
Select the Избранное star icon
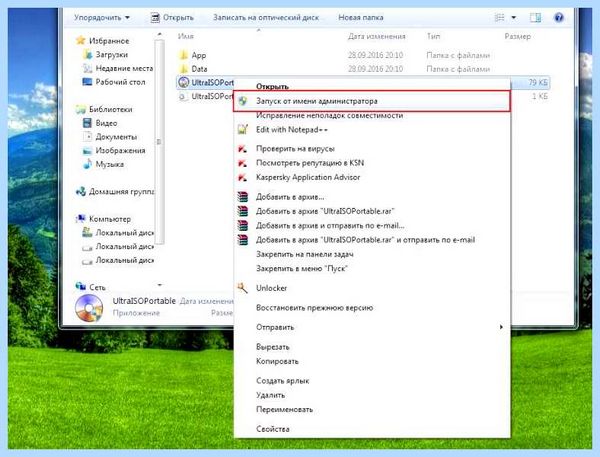80,40
